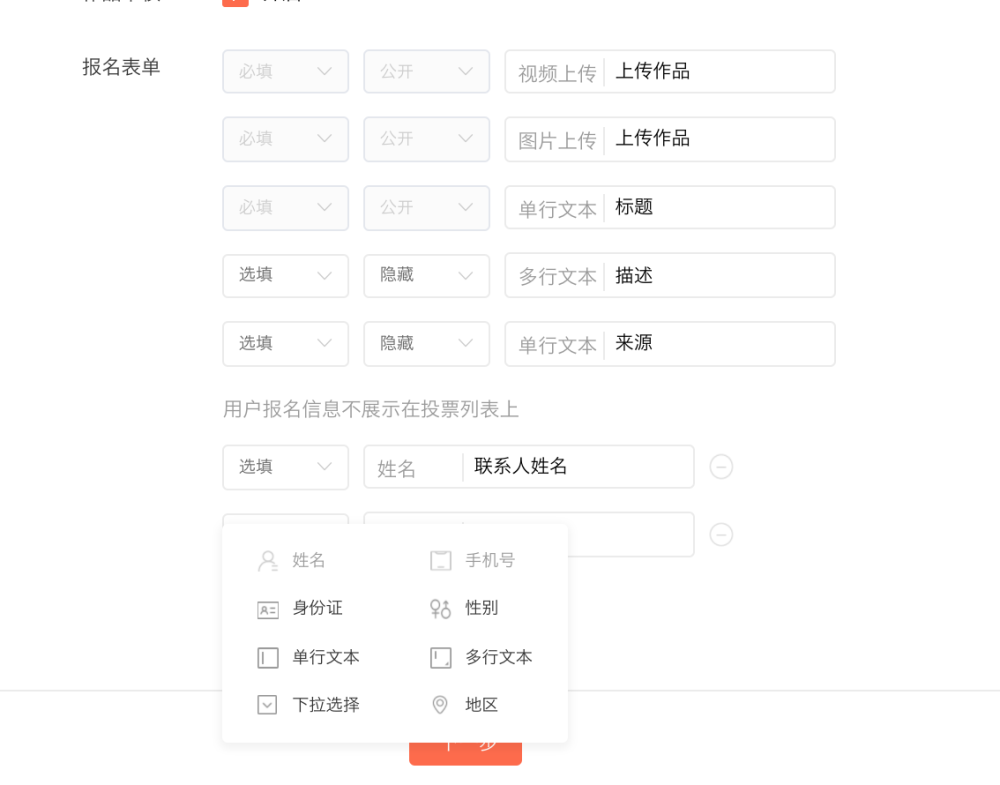Click the ID card icon in field-type popup
Image resolution: width=1000 pixels, height=785 pixels.
(x=268, y=609)
